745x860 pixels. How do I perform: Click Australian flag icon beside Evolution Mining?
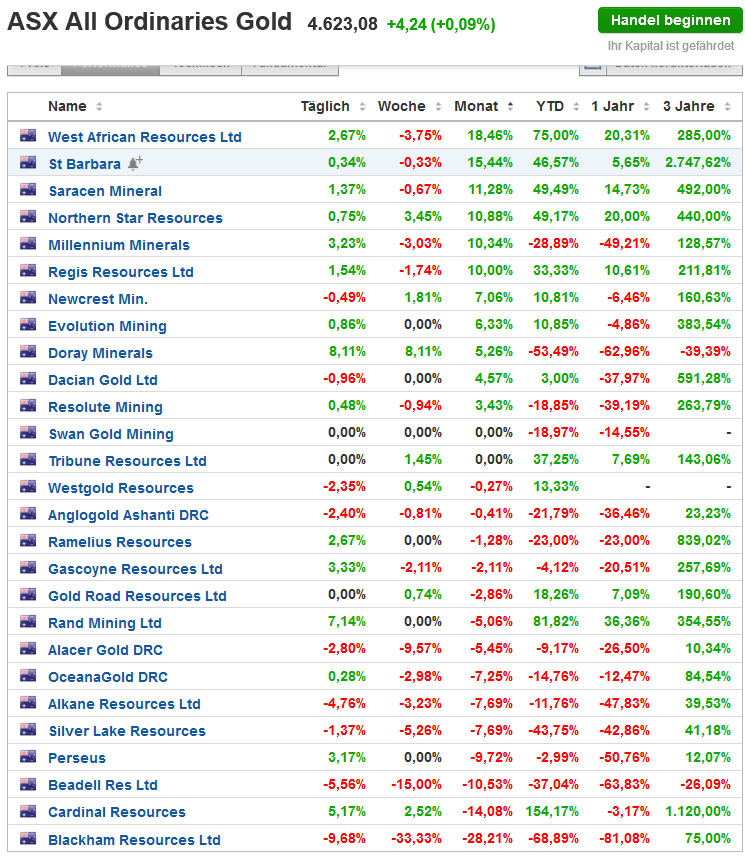click(x=28, y=325)
